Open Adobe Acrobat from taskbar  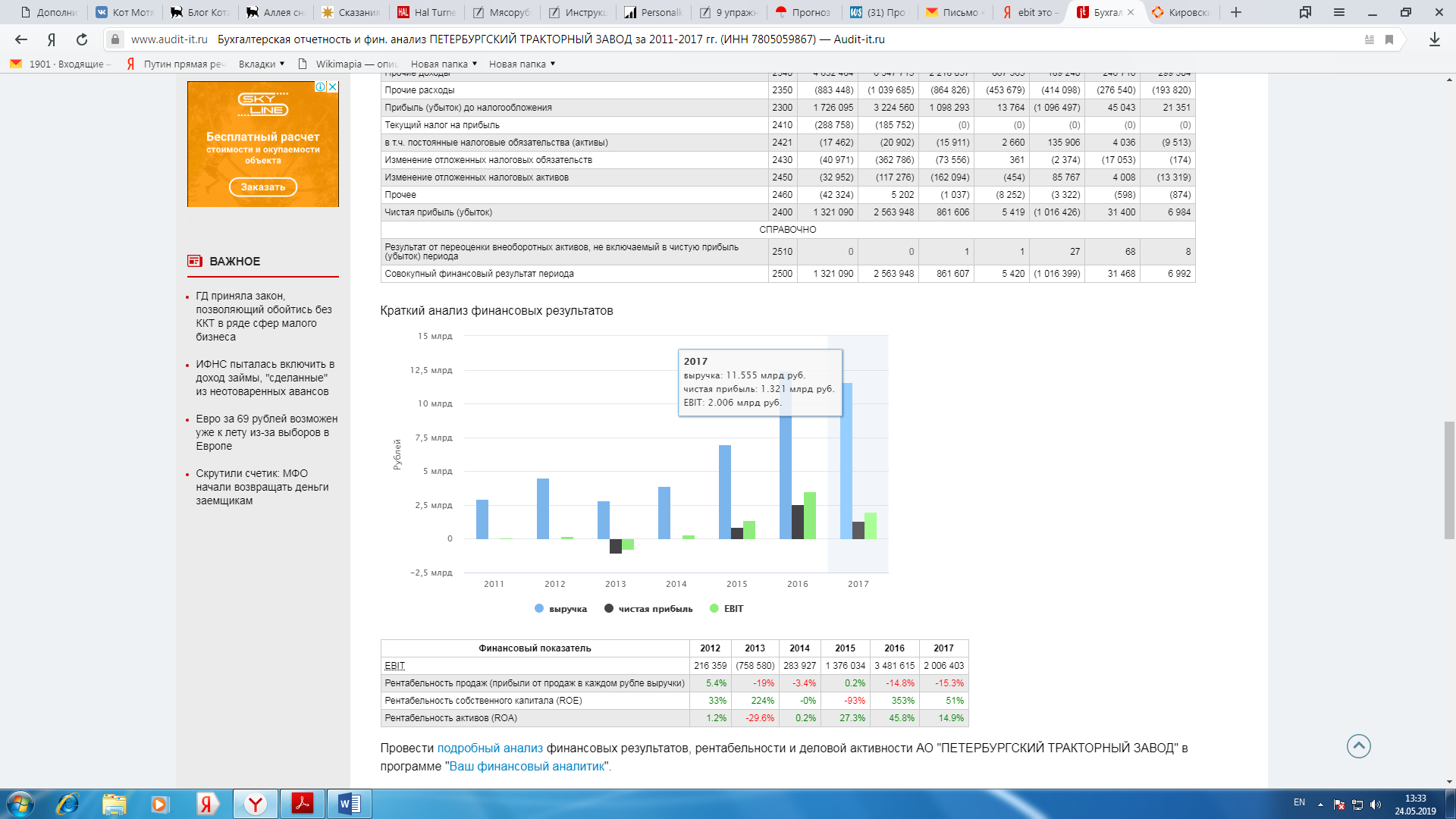303,804
